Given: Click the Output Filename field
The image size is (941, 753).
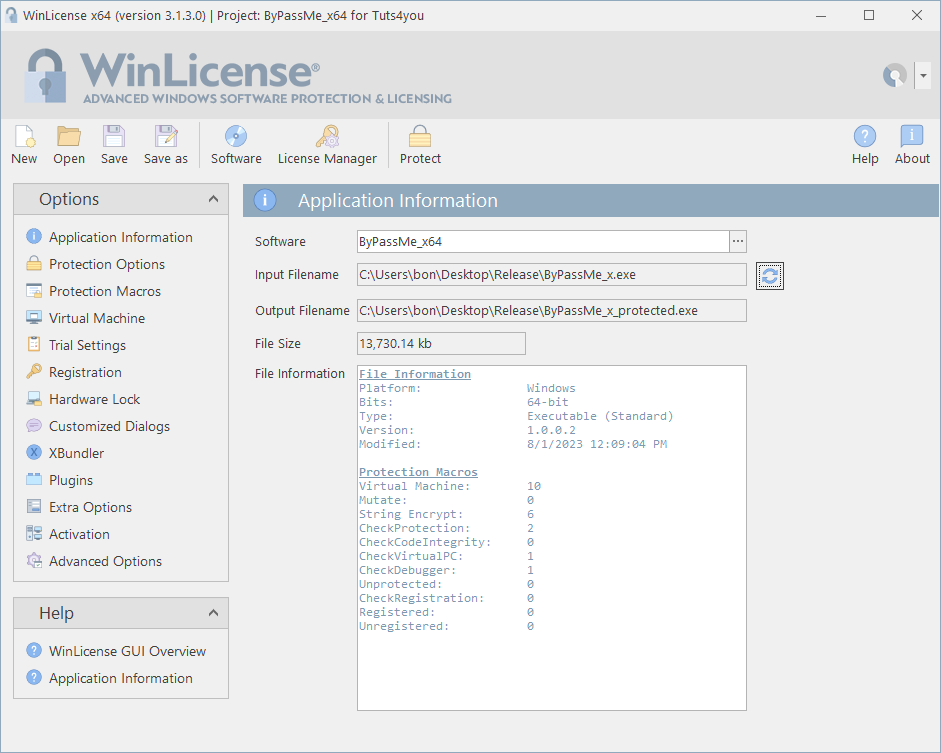Looking at the screenshot, I should pyautogui.click(x=552, y=311).
